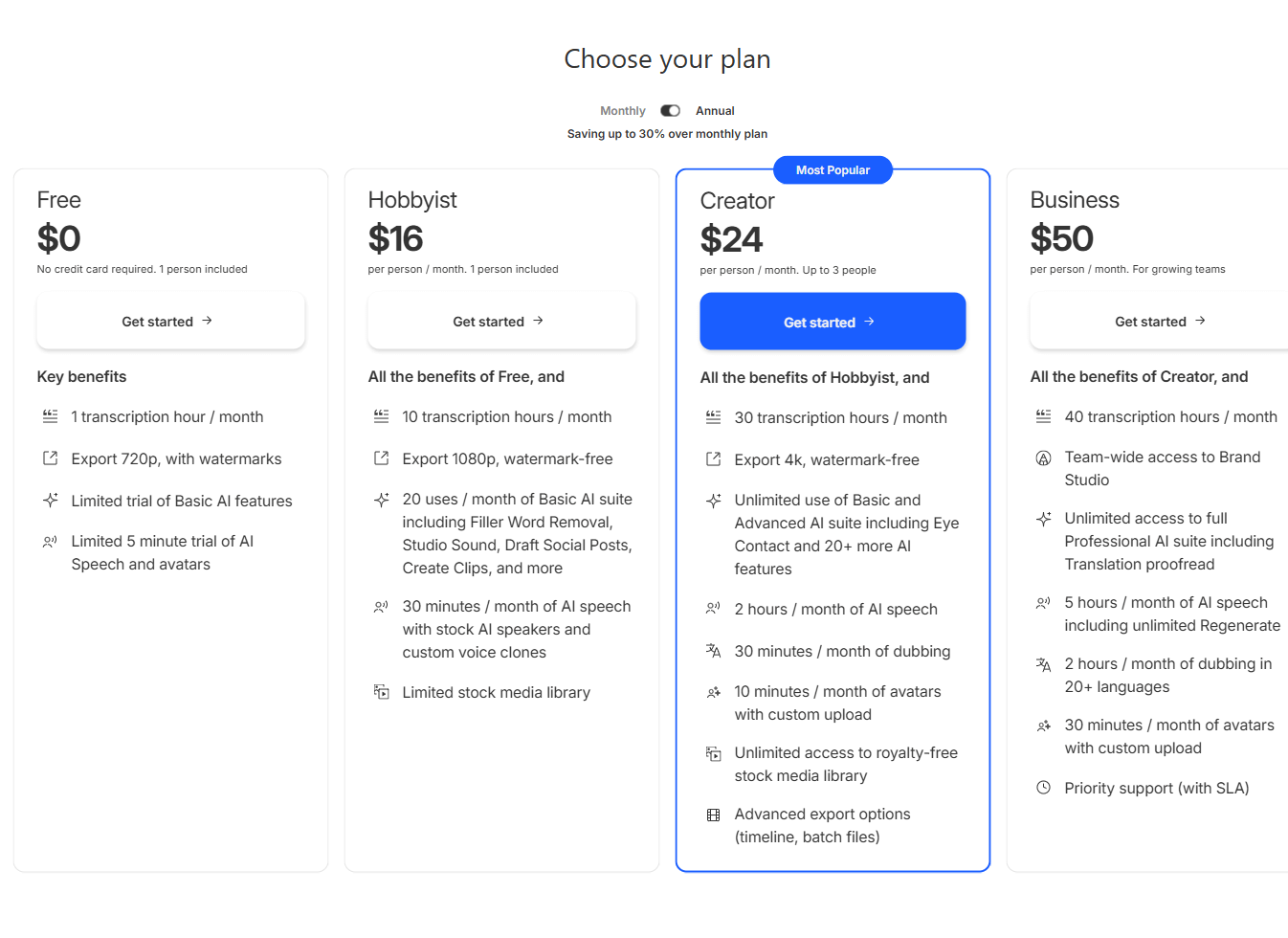Click the Business plan heading
Viewport: 1288px width, 938px height.
point(1075,200)
